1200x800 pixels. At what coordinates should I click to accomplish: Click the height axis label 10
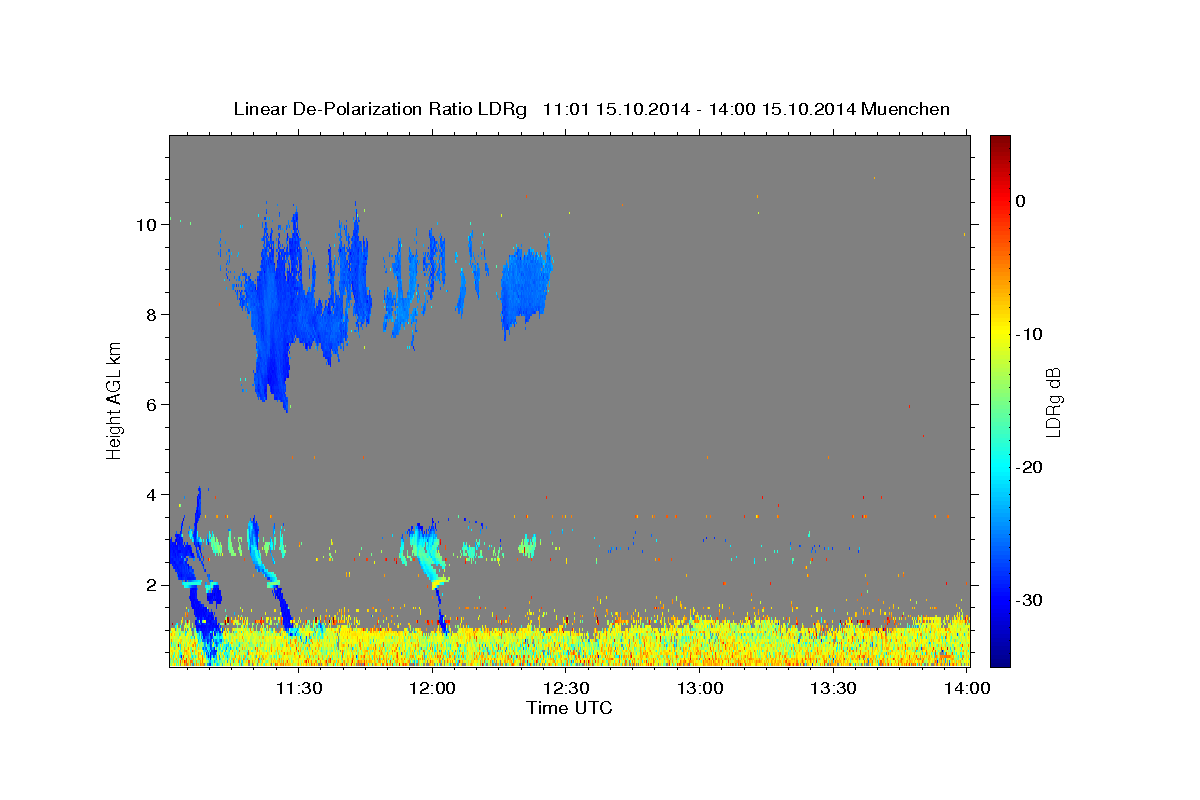pyautogui.click(x=146, y=224)
